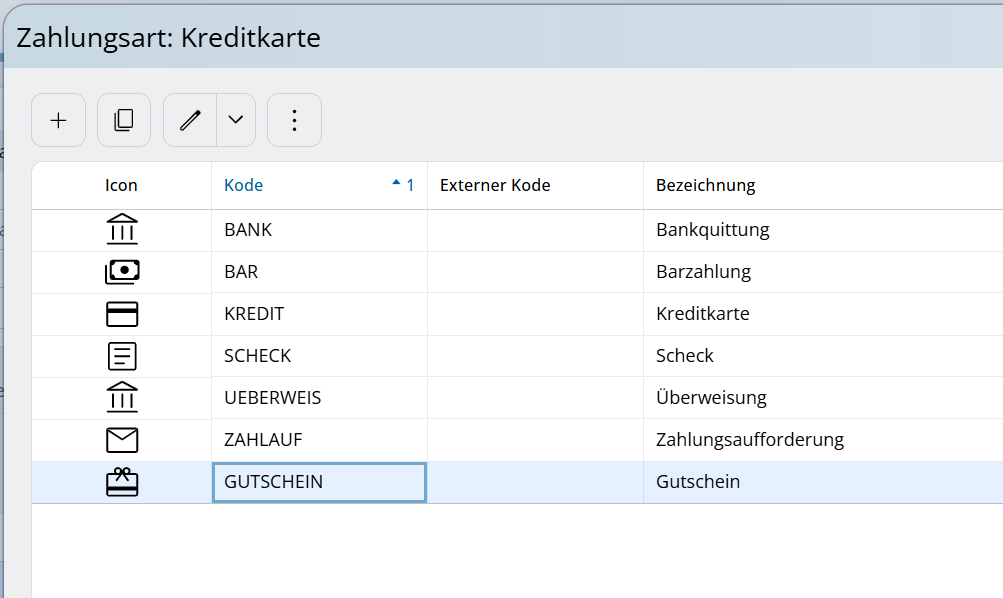Click the envelope icon for ZAHLAUF
Viewport: 1003px width, 598px height.
click(x=122, y=440)
